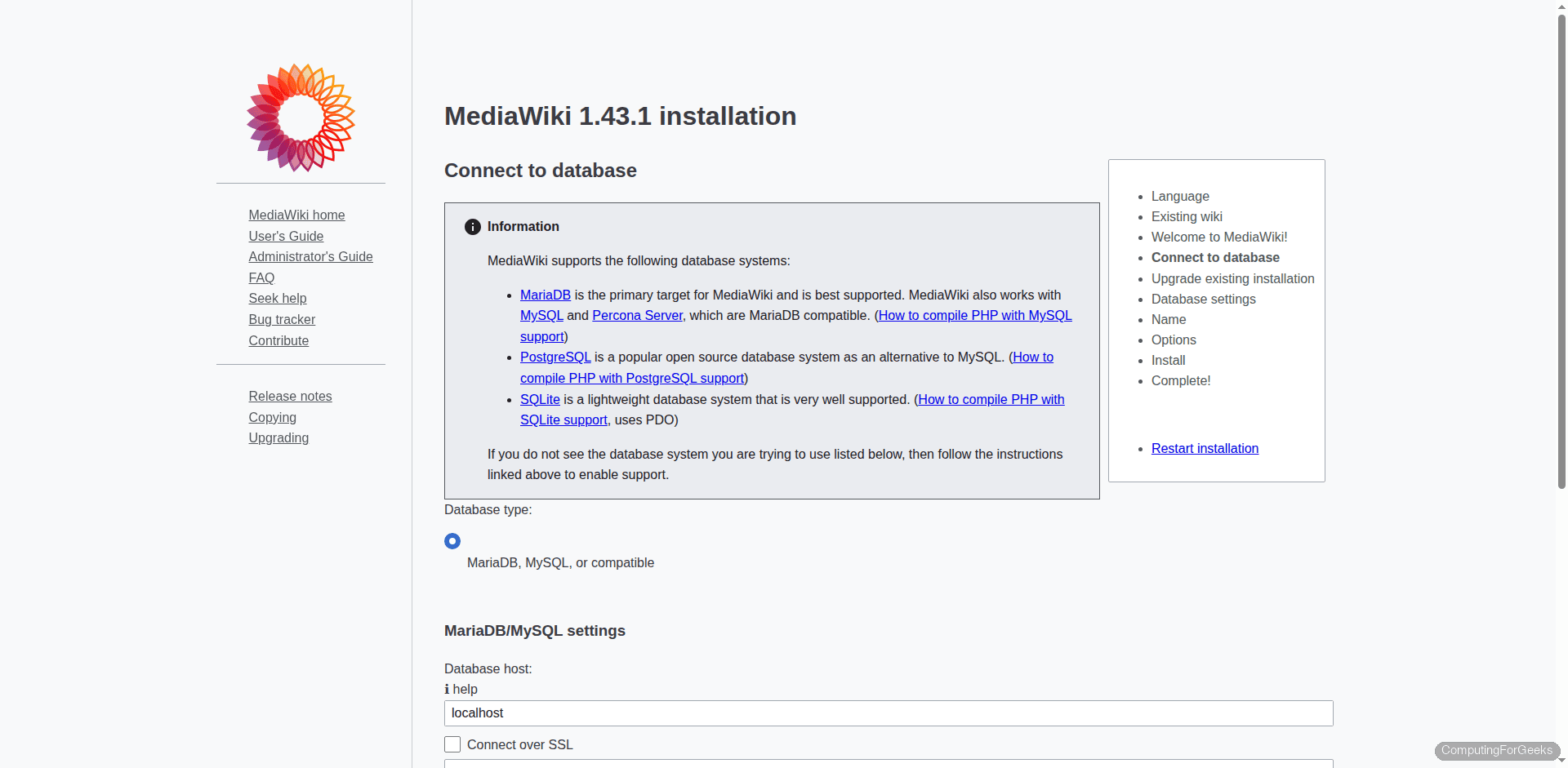Click the Seek help link
Viewport: 1568px width, 768px height.
coord(278,298)
